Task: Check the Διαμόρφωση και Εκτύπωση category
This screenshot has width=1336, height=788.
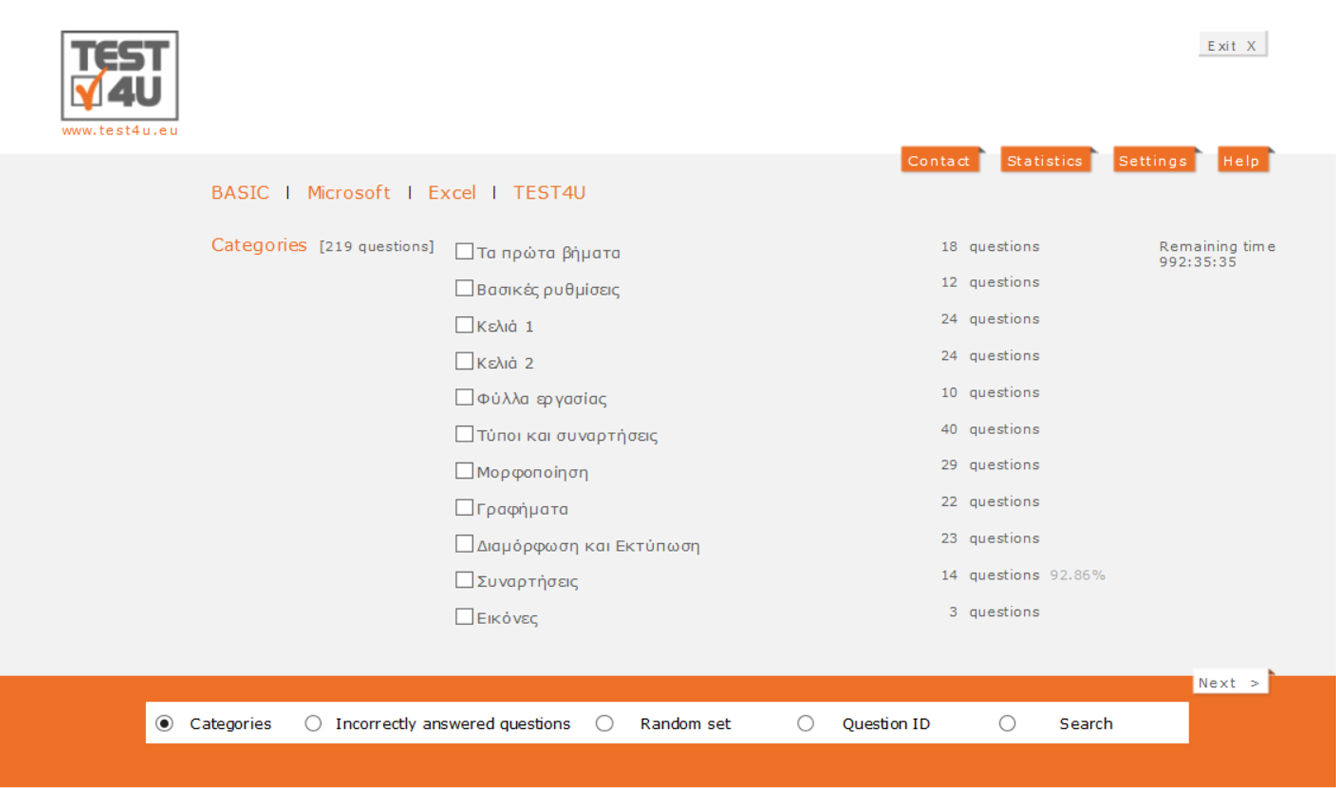Action: pos(464,543)
